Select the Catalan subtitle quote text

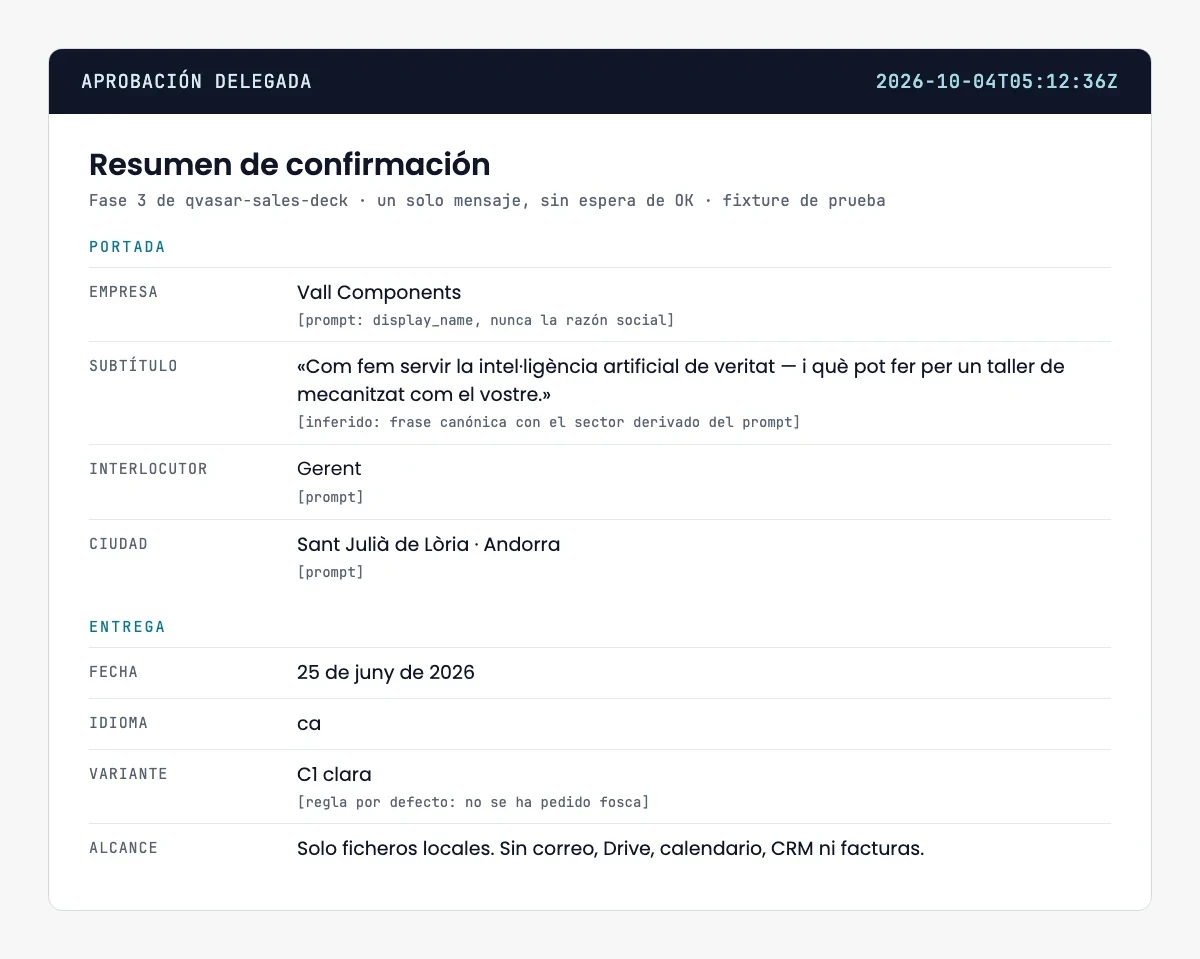point(681,380)
